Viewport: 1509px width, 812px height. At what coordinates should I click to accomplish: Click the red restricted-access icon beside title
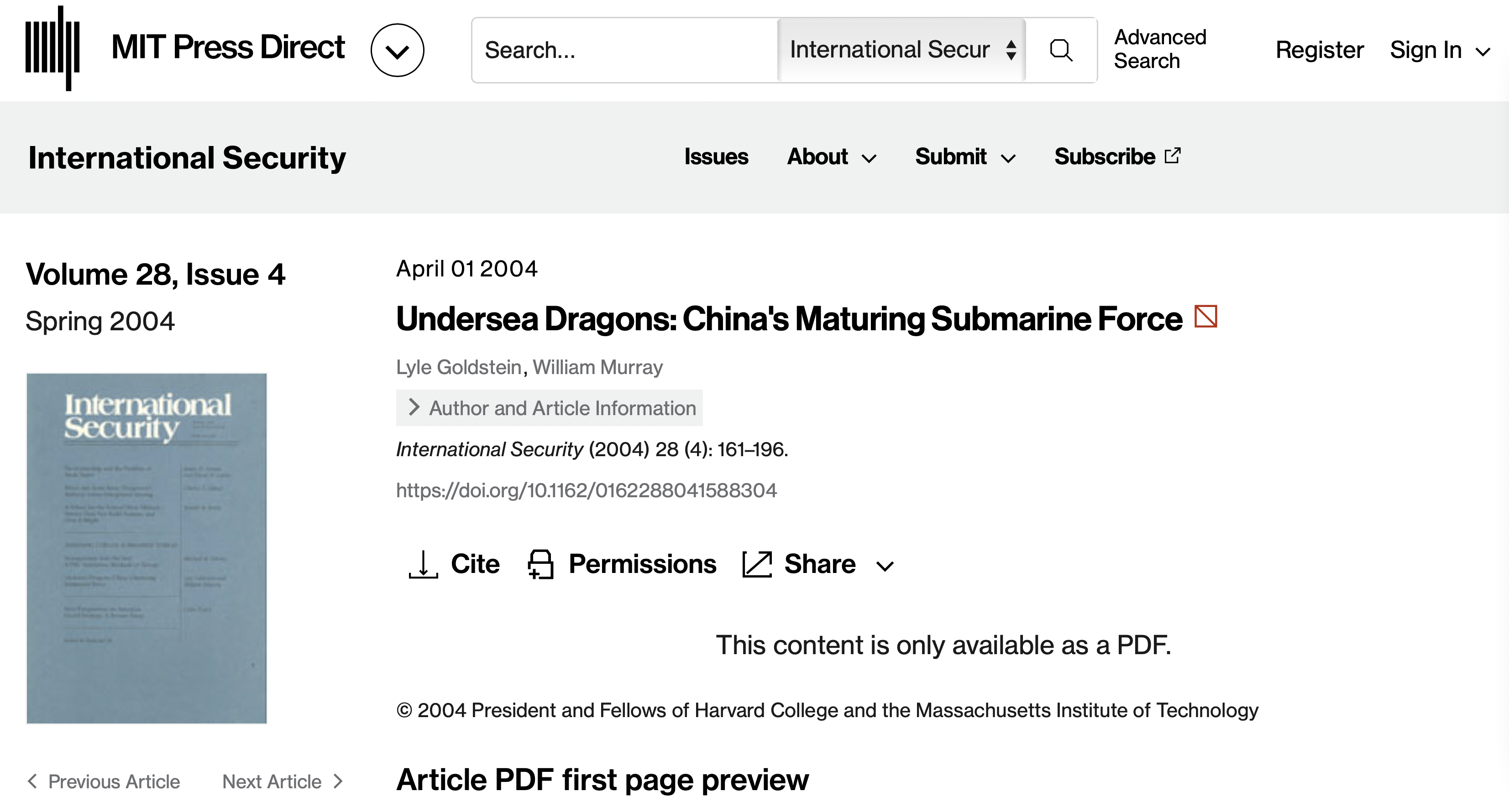point(1205,317)
